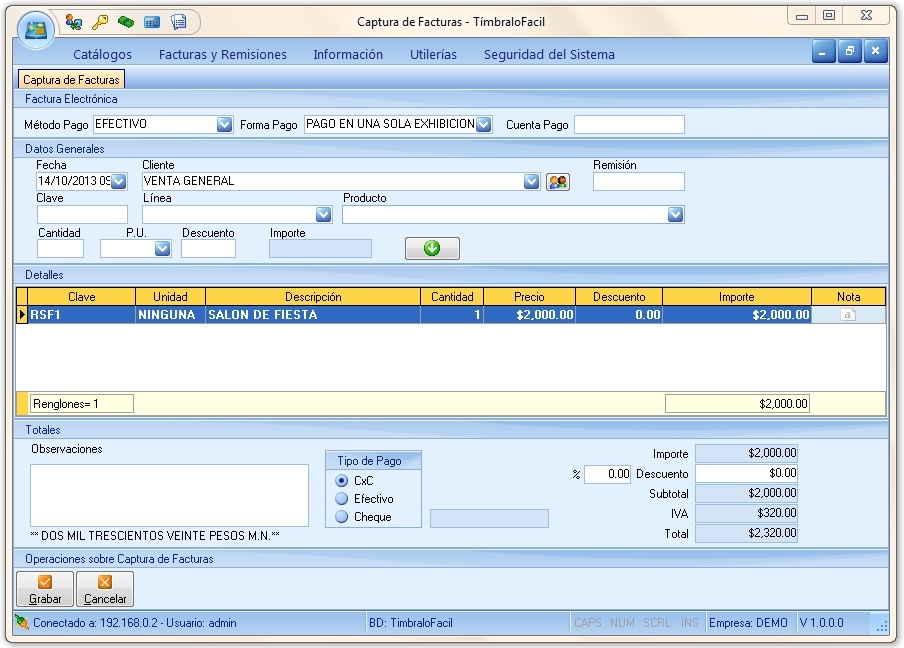Click the green cash bills icon
The image size is (904, 648).
[x=126, y=22]
